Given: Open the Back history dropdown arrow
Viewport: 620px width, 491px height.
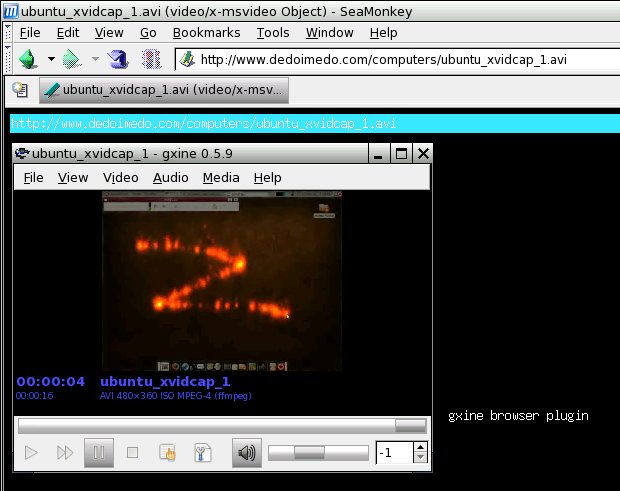Looking at the screenshot, I should (51, 59).
